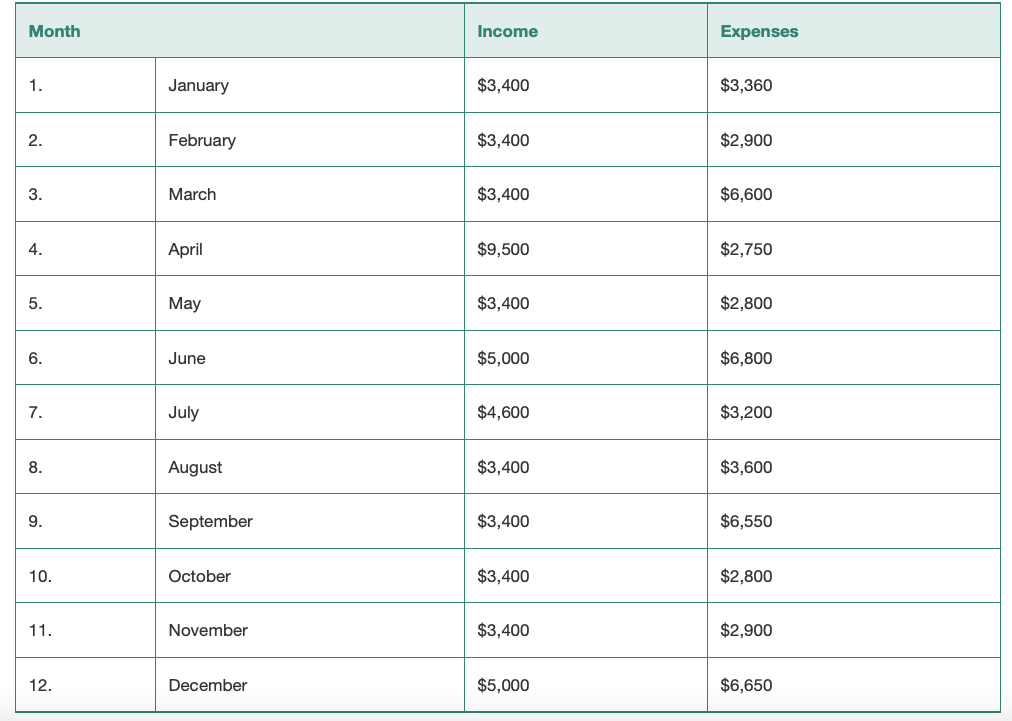
Task: Select July's $4,600 income cell
Action: point(585,412)
